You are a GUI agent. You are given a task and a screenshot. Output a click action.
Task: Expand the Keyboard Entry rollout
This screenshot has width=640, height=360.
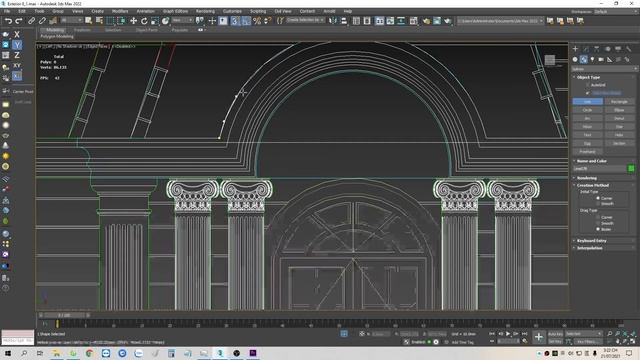pyautogui.click(x=591, y=241)
